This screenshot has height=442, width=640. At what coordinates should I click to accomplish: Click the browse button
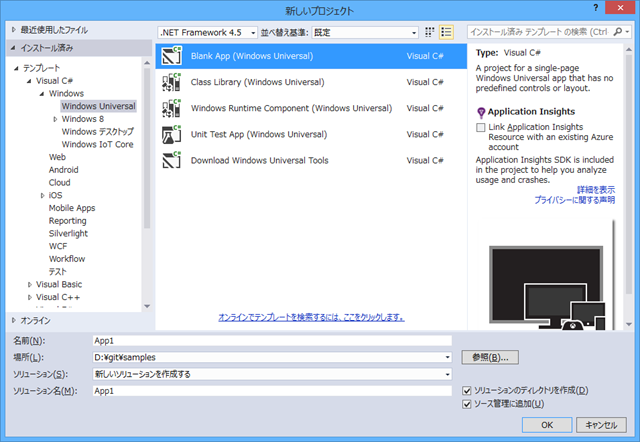coord(490,358)
